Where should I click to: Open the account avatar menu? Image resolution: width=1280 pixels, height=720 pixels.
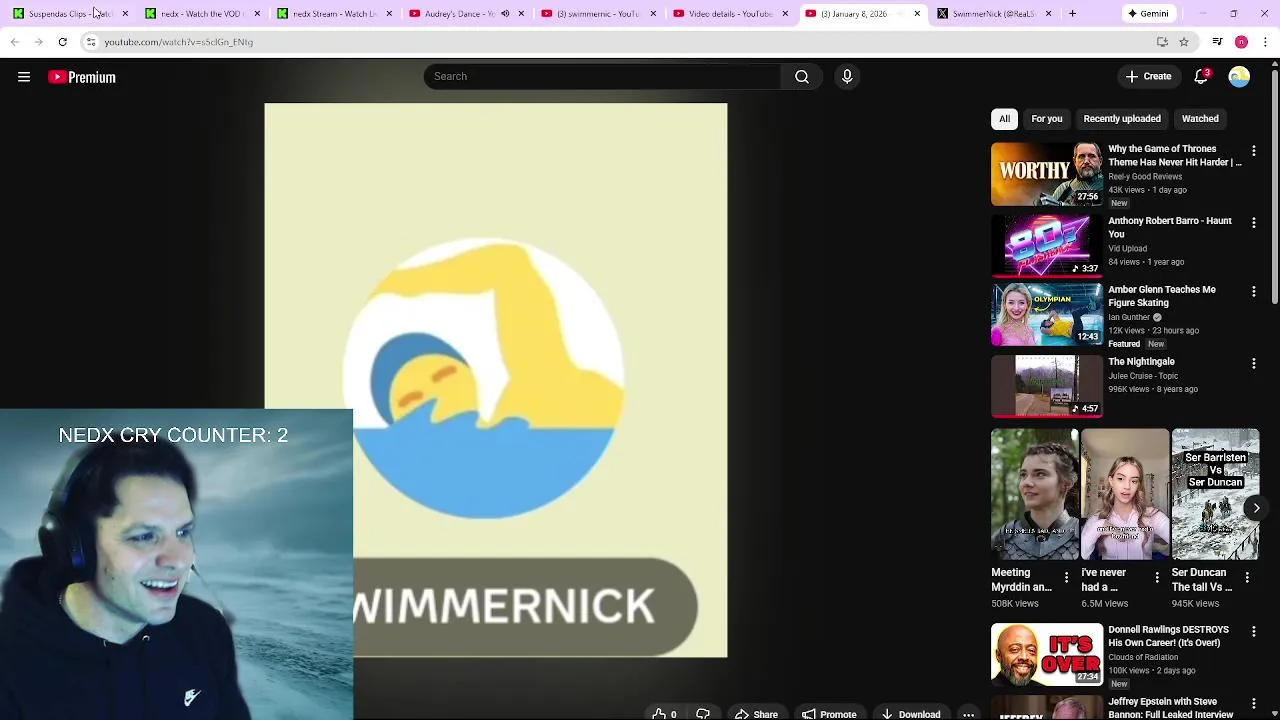click(x=1239, y=77)
